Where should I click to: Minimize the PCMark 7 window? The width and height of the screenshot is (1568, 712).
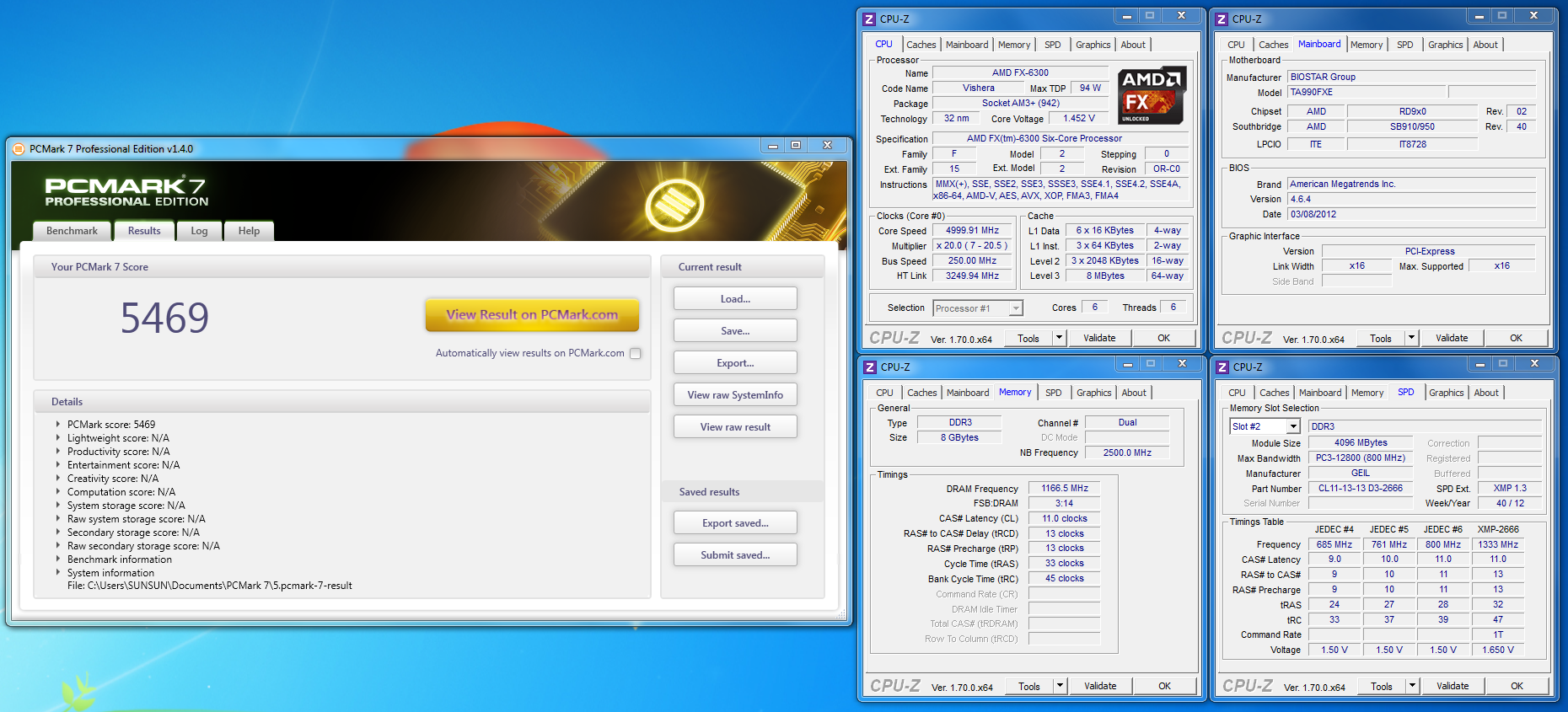(773, 146)
